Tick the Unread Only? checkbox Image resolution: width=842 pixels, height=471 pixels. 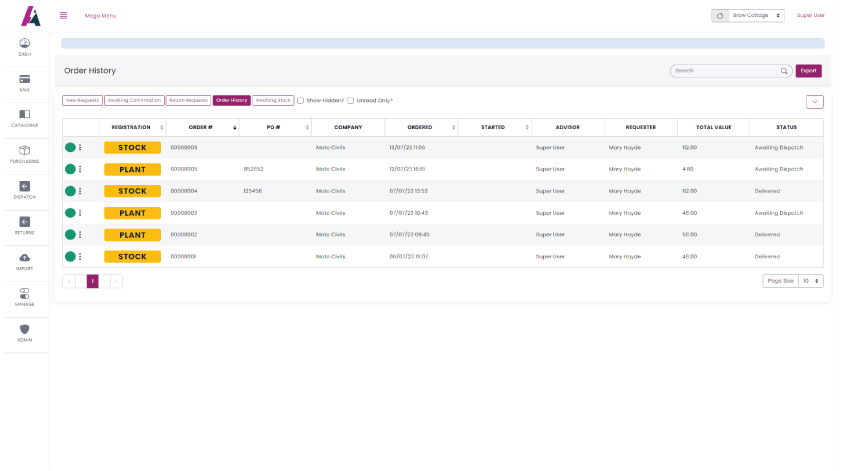pyautogui.click(x=351, y=100)
